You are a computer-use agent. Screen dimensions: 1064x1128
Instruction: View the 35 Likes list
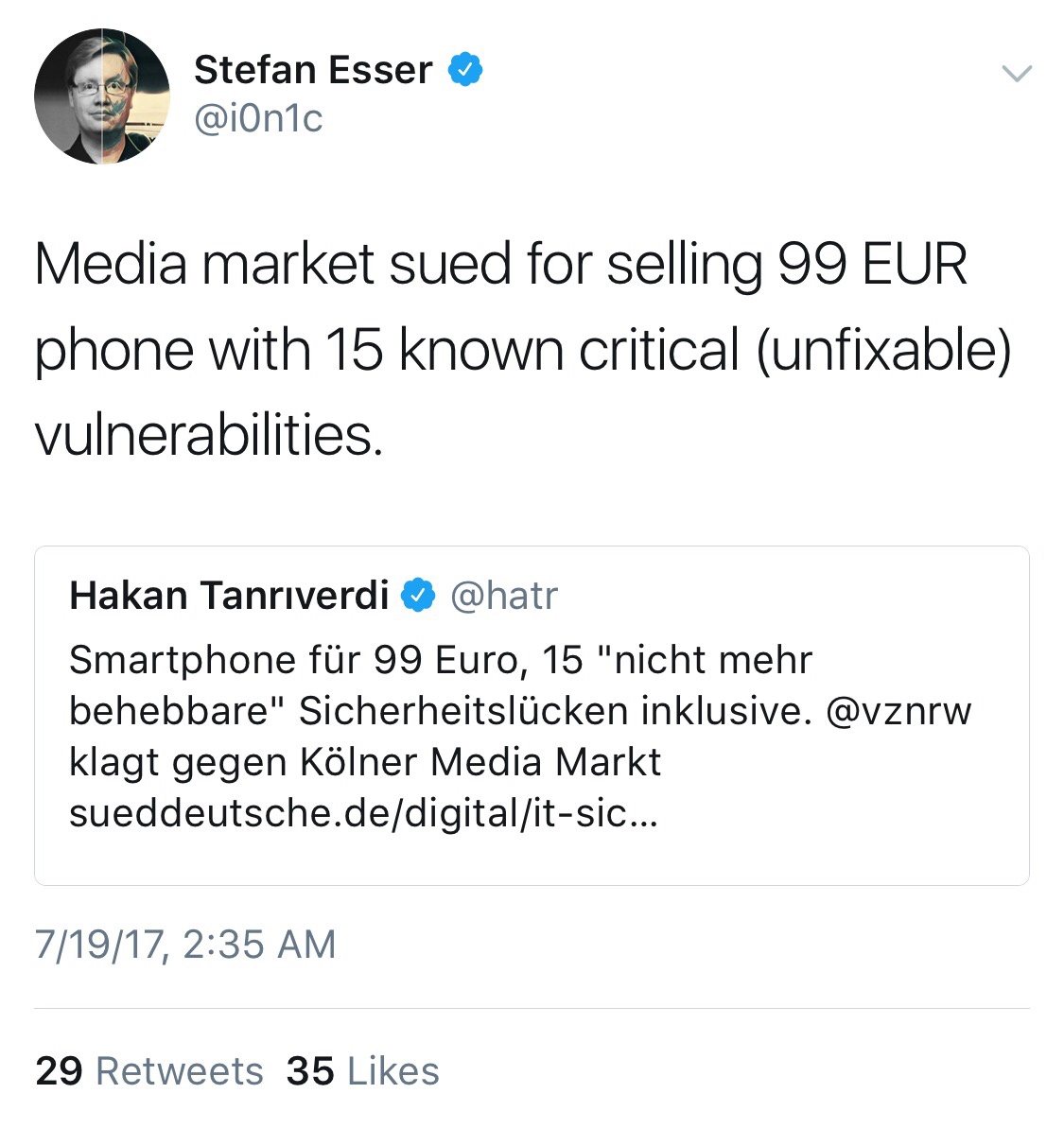click(363, 1071)
